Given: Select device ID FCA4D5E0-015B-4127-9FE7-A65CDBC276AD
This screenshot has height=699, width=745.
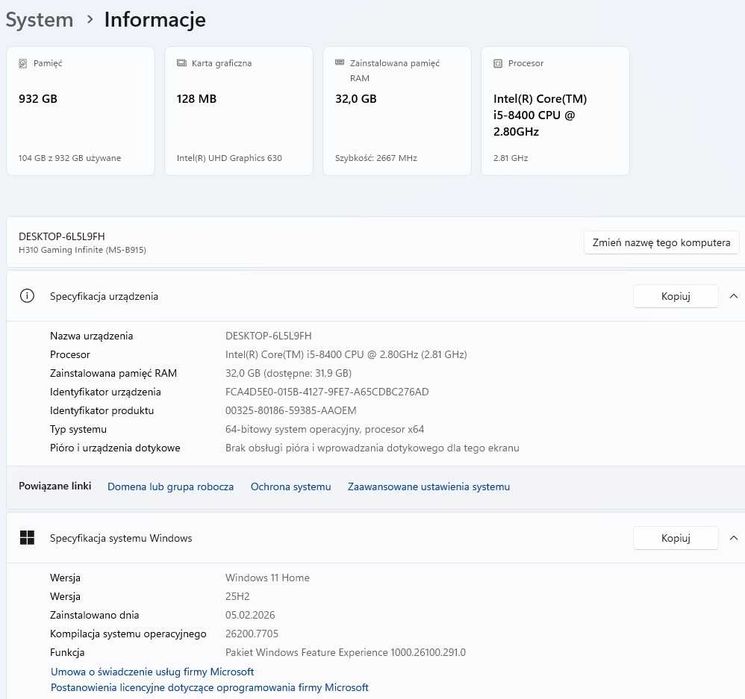Looking at the screenshot, I should click(327, 392).
